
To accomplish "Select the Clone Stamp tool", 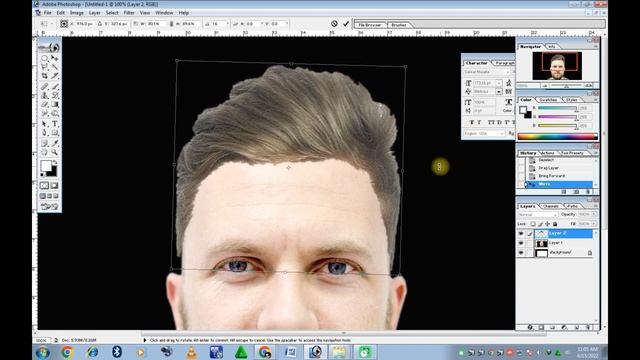I will pyautogui.click(x=44, y=96).
